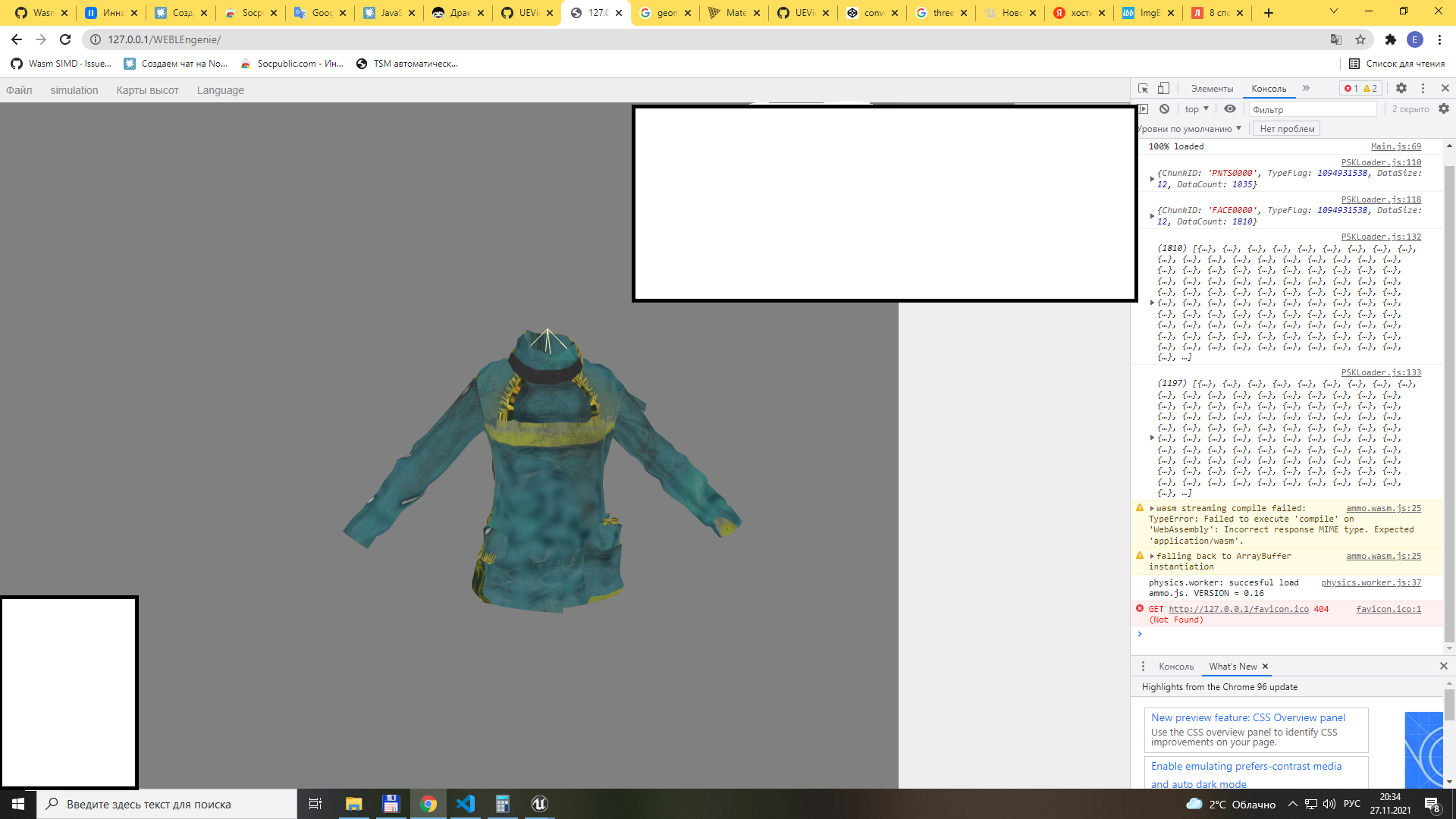1456x819 pixels.
Task: Open the top JavaScript context dropdown
Action: 1197,109
